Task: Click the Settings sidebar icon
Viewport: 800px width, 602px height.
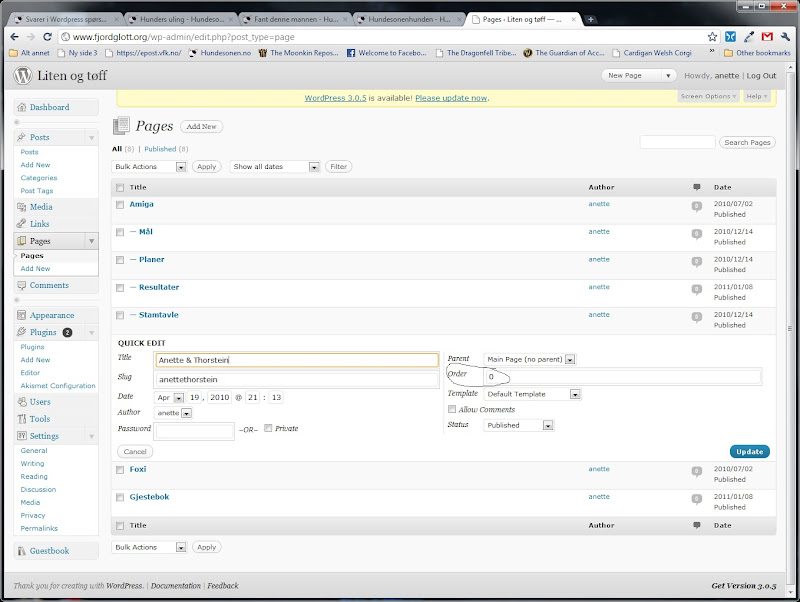Action: click(21, 436)
